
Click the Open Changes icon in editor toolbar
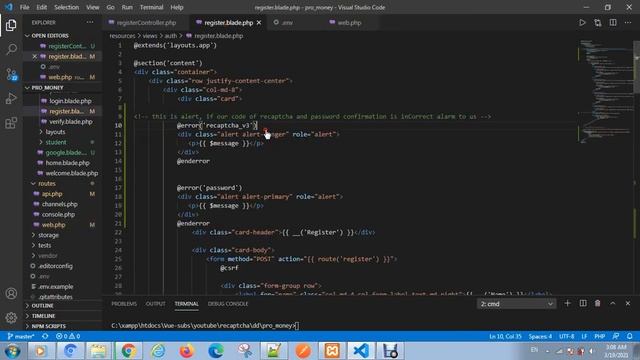pyautogui.click(x=598, y=23)
